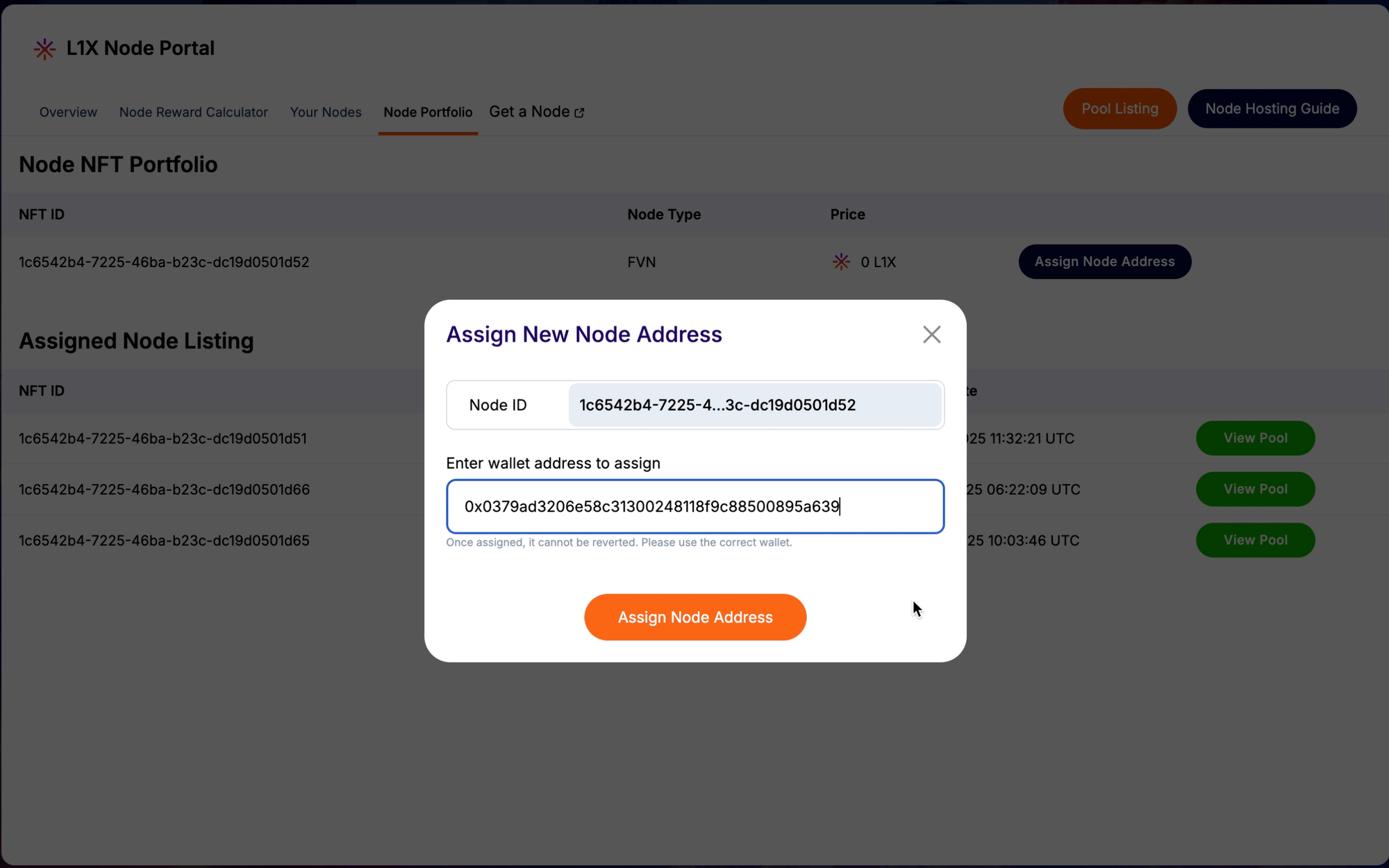
Task: View Pool for the node ending d0501d51
Action: click(1255, 438)
